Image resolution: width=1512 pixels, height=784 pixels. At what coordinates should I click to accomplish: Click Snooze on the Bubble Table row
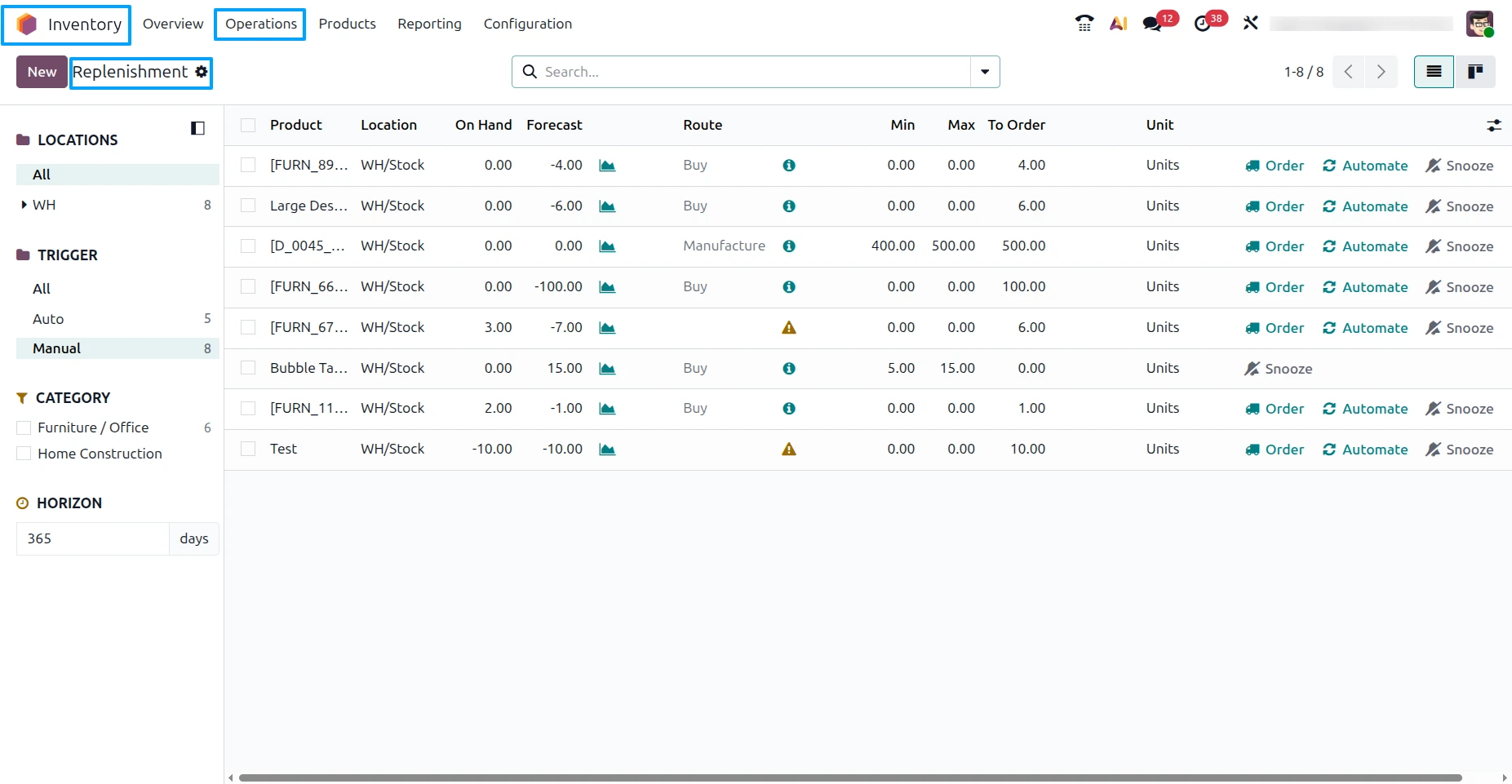click(1278, 369)
